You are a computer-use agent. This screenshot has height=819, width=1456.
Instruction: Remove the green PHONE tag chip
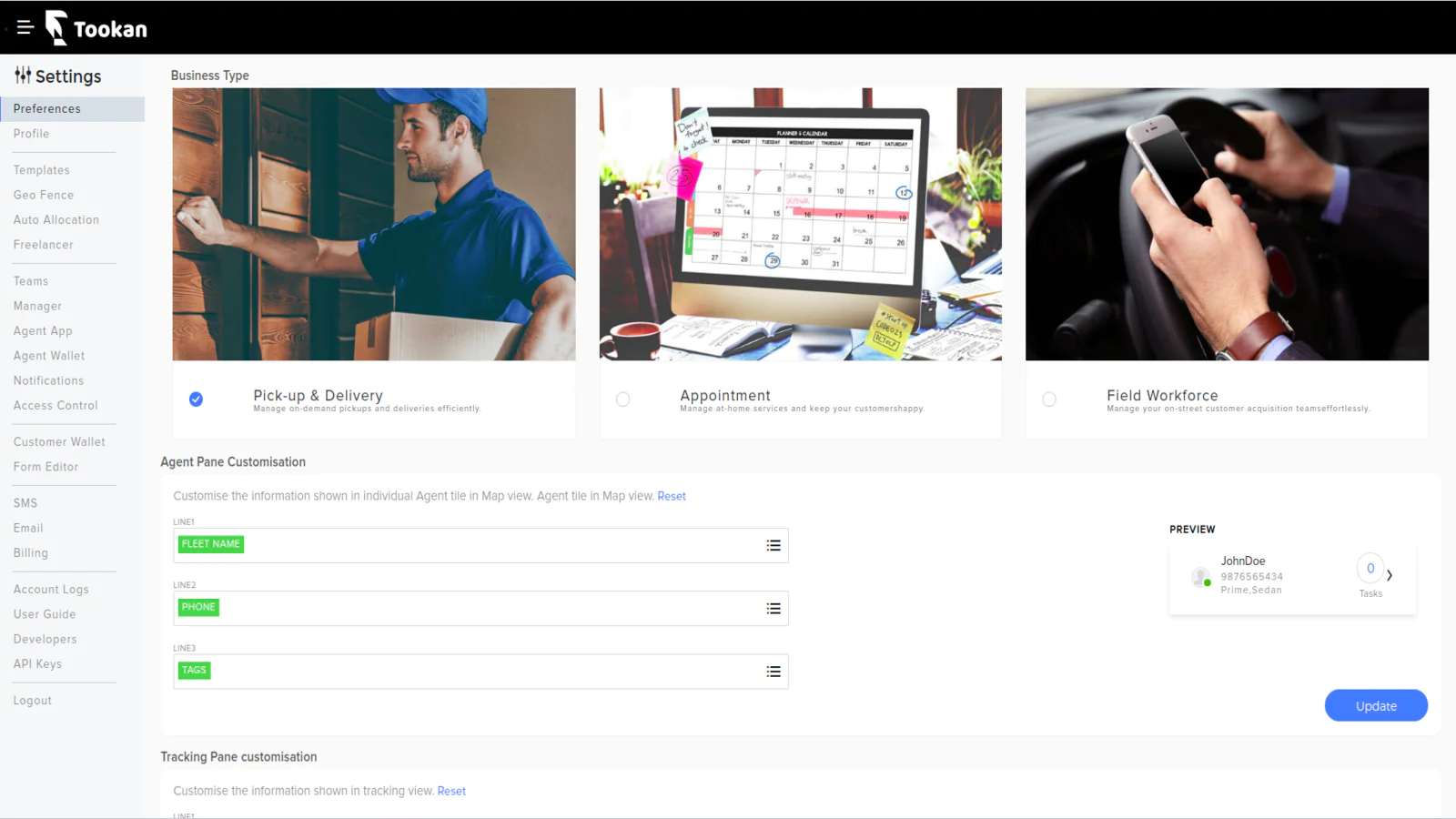(198, 607)
